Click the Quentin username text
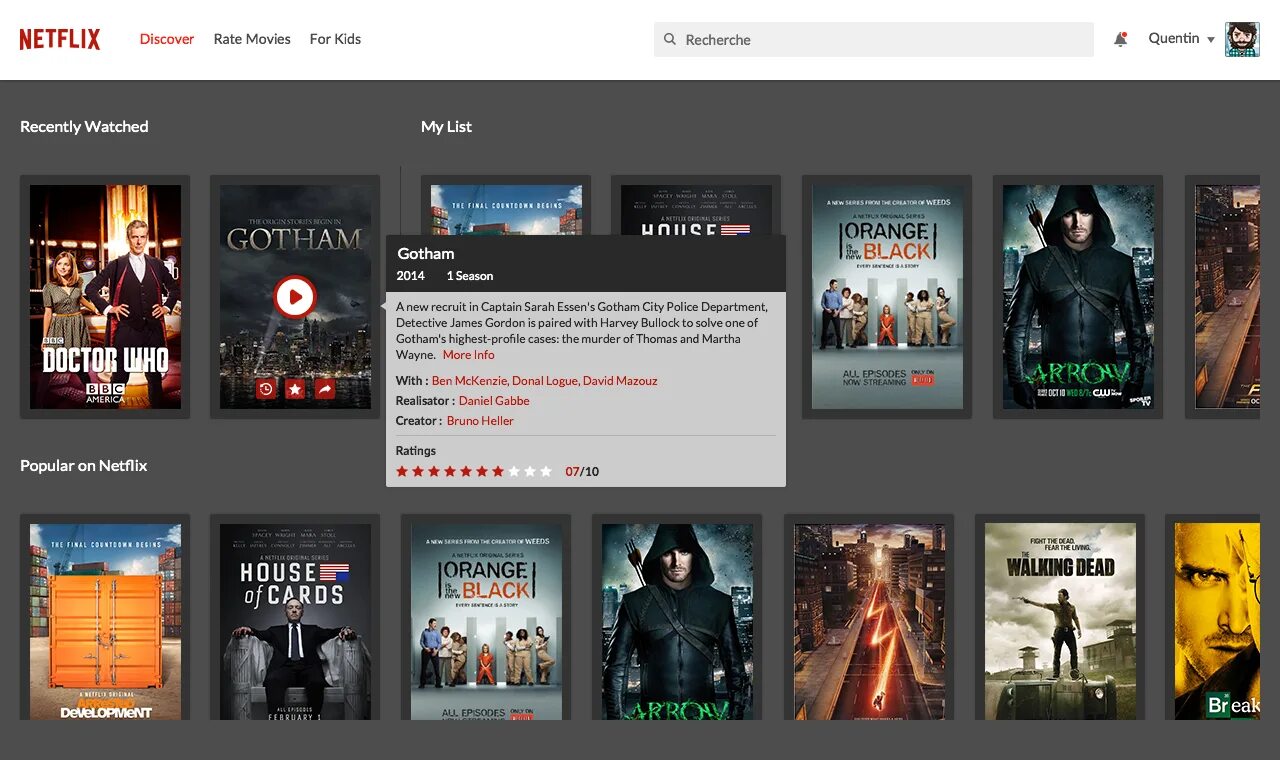Image resolution: width=1280 pixels, height=760 pixels. point(1174,39)
